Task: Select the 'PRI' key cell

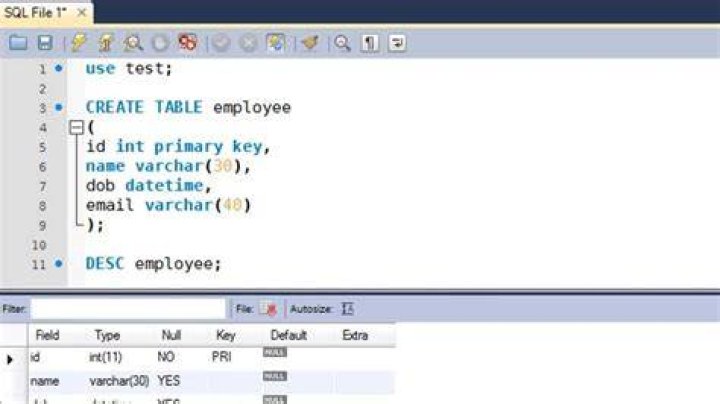Action: (221, 357)
